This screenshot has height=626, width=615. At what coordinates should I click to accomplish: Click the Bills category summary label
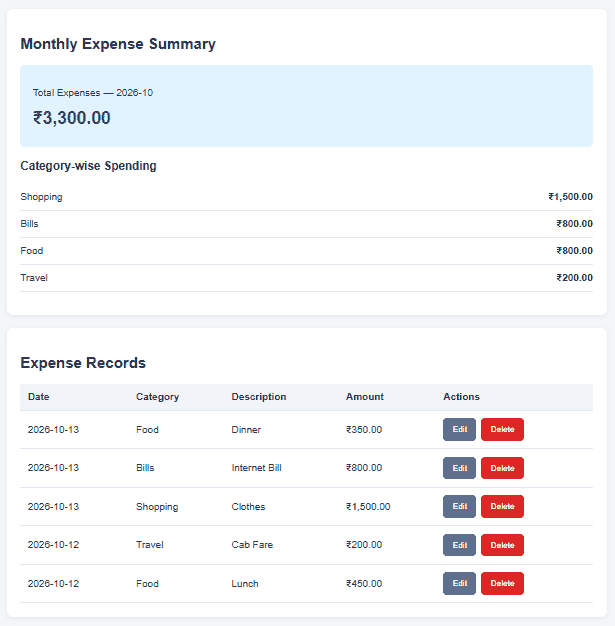[x=29, y=224]
